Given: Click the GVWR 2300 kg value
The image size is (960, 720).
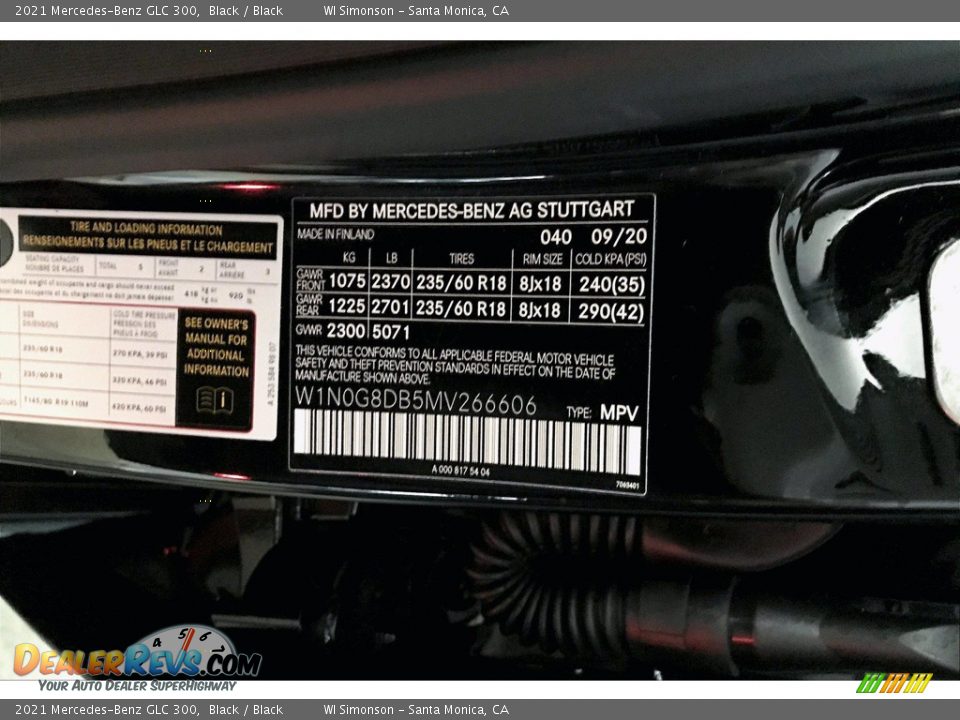Looking at the screenshot, I should [346, 331].
